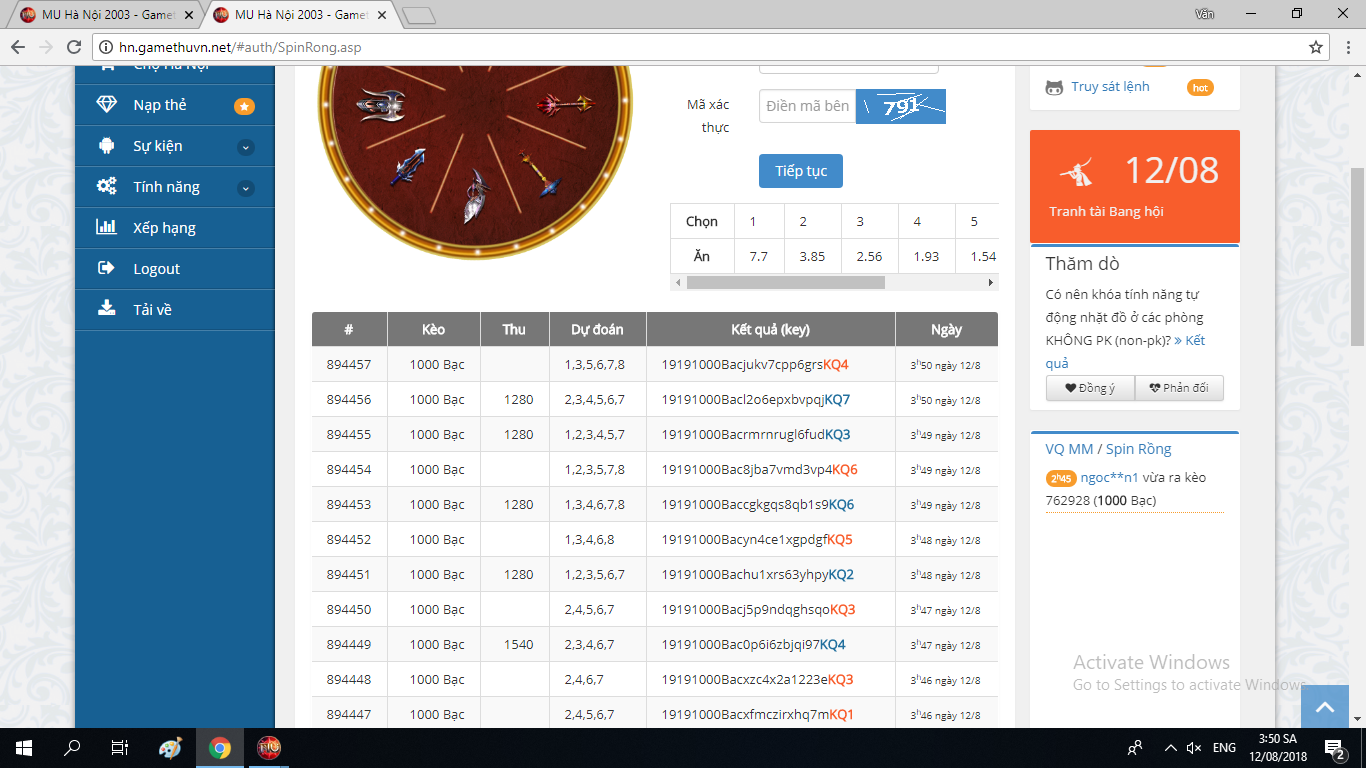
Task: Focus the Mã xác thực input field
Action: pos(807,106)
